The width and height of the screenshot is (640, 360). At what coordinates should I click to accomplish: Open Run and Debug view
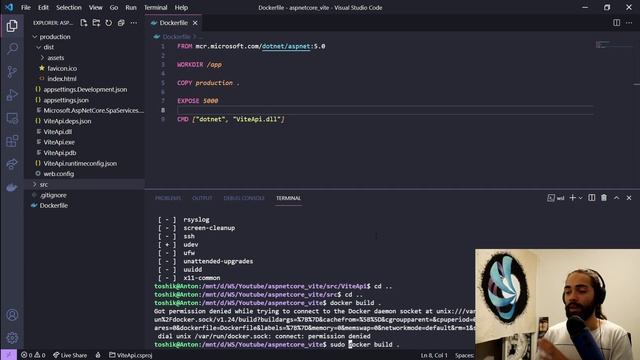(x=12, y=95)
